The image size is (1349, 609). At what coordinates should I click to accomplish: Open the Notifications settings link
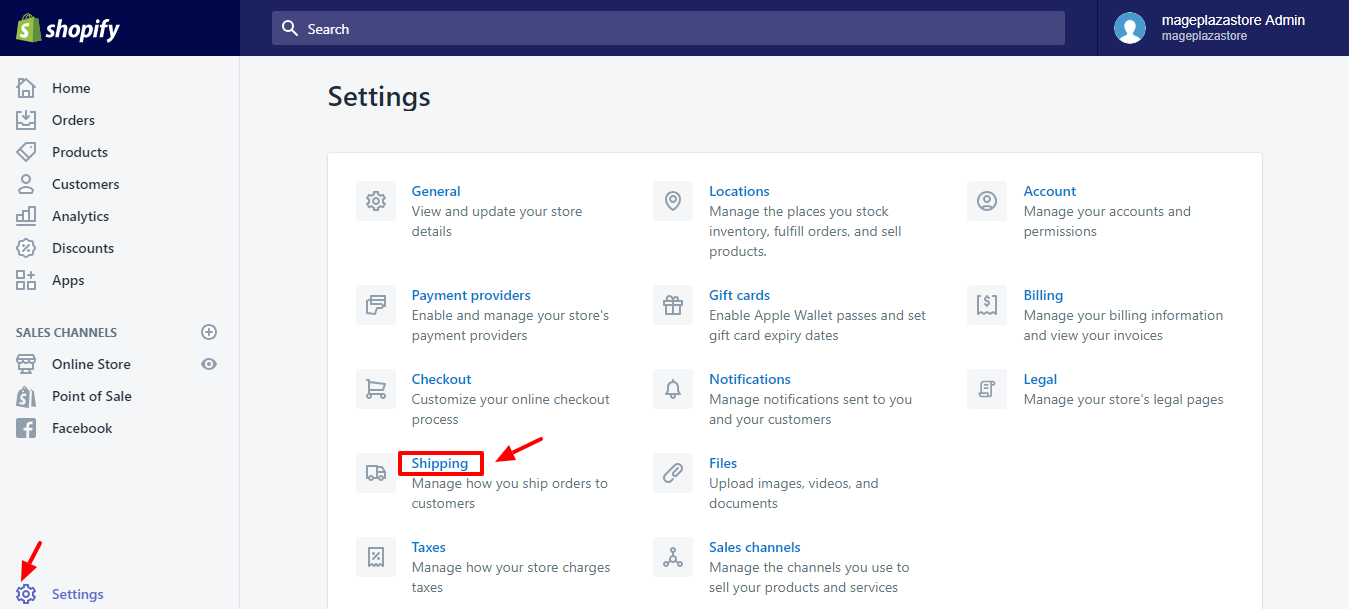[750, 379]
